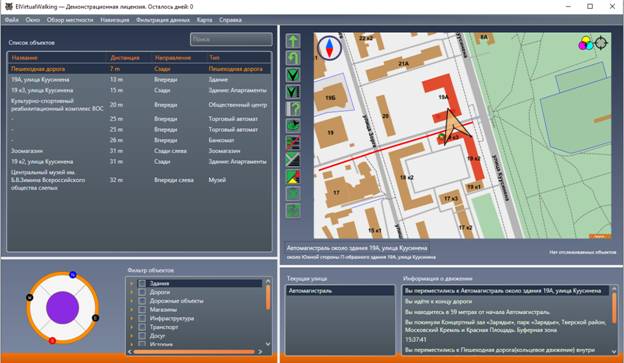Image resolution: width=624 pixels, height=363 pixels.
Task: Toggle the Досуг filter checkbox
Action: 142,336
